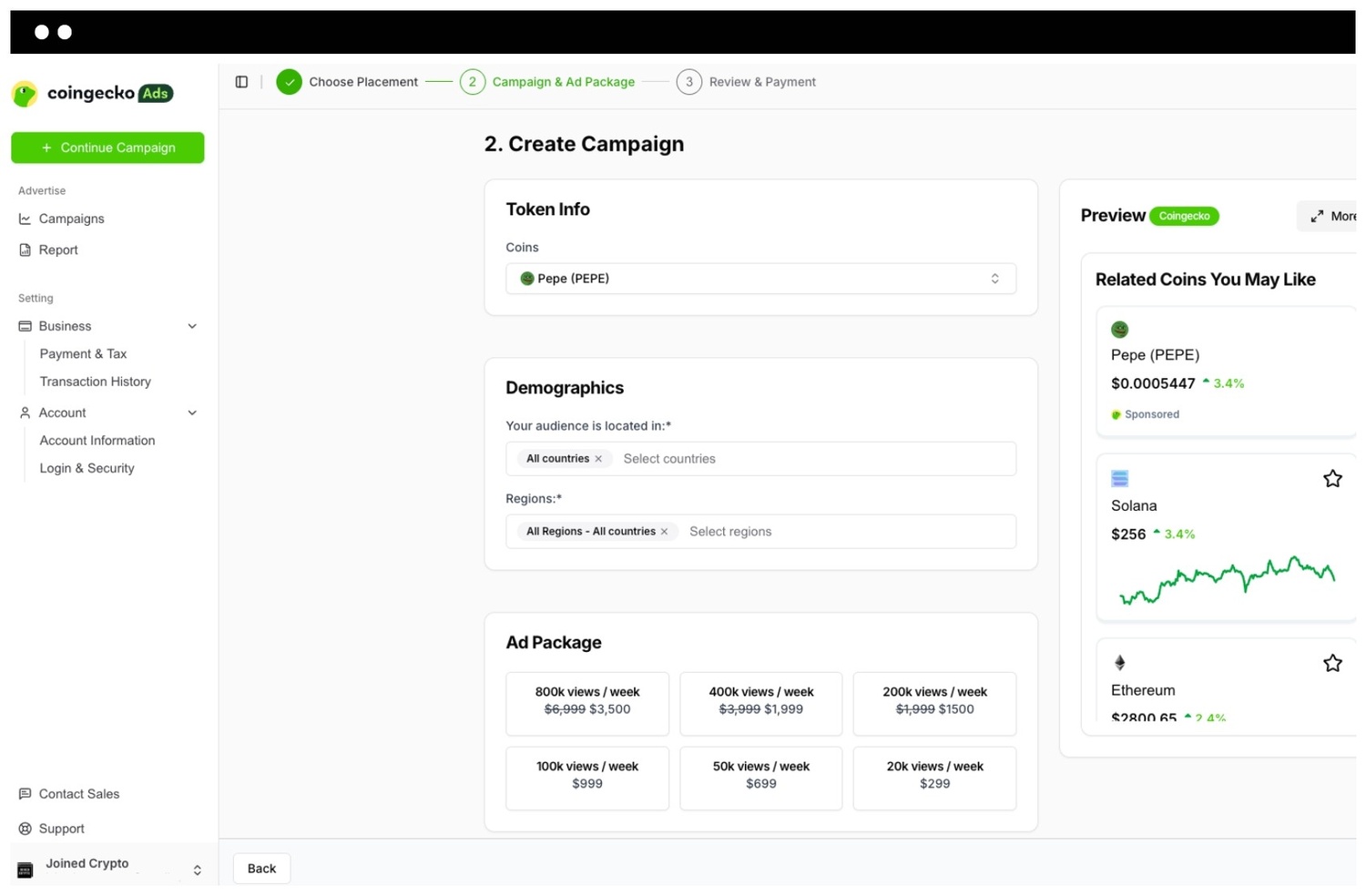Click the expand arrows icon in Preview

point(1317,216)
